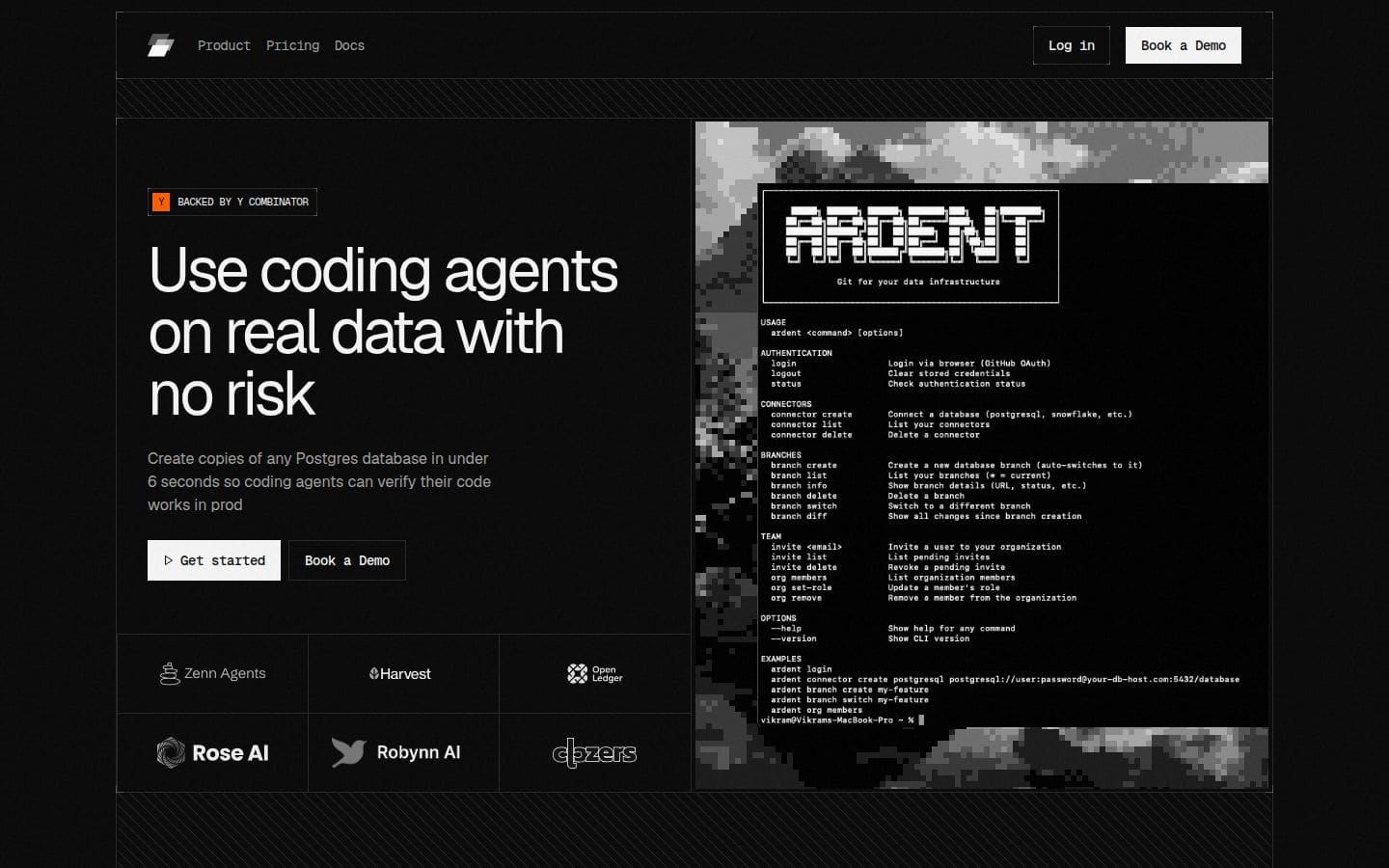Click 'Login via browser (GitHub OAuth)' text

point(969,364)
